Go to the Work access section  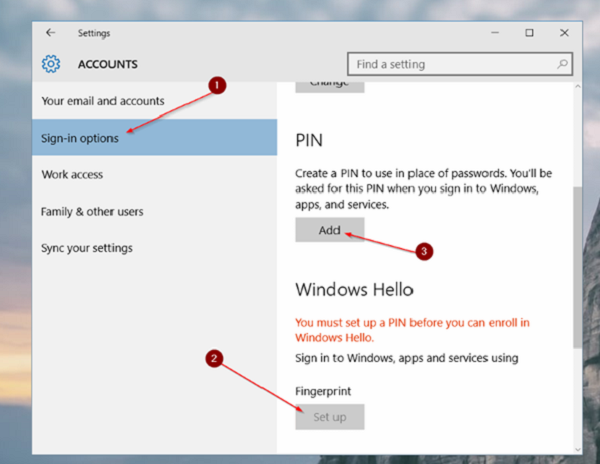click(x=72, y=175)
